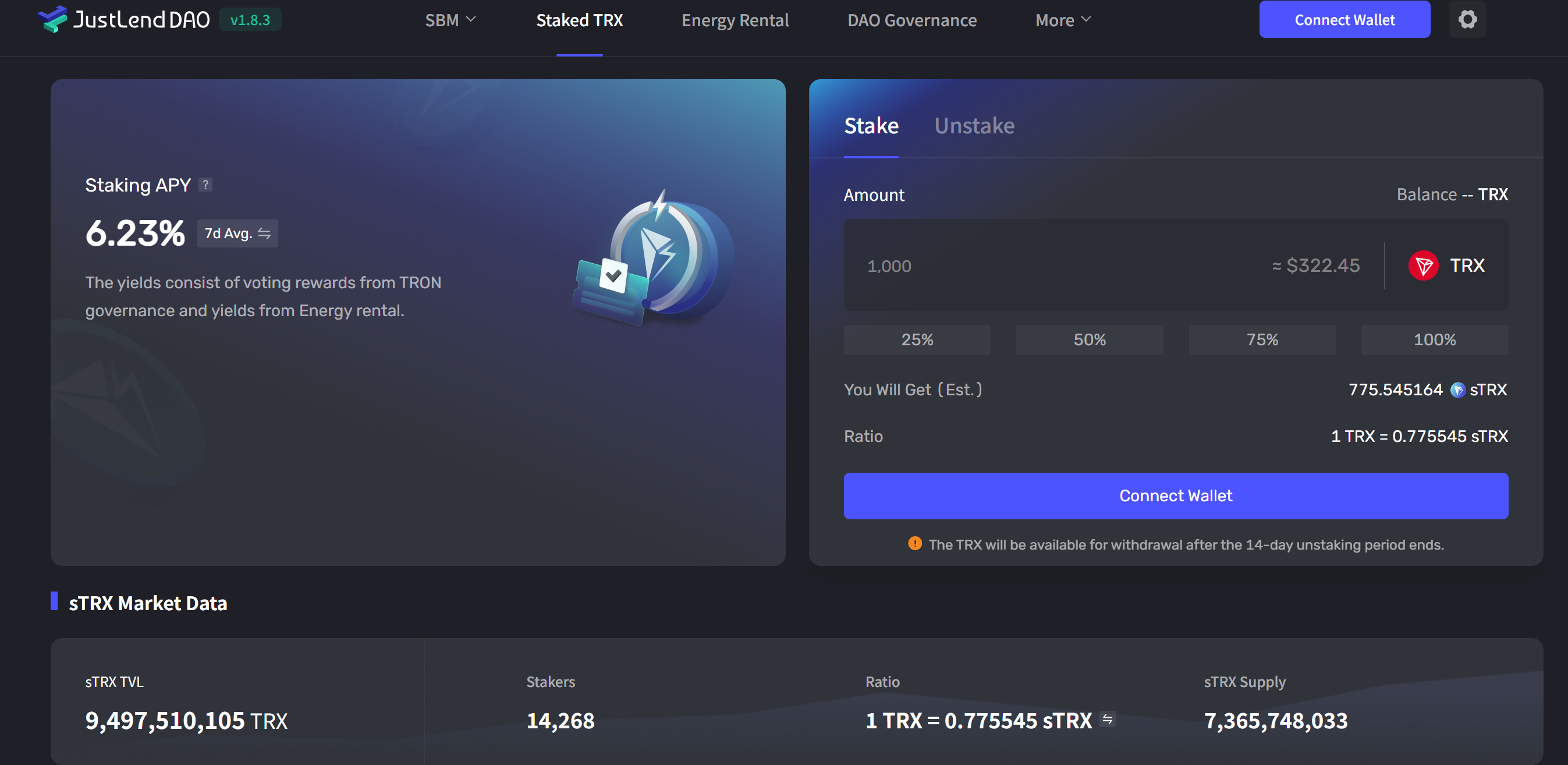Select the Stake tab
This screenshot has height=765, width=1568.
(871, 126)
